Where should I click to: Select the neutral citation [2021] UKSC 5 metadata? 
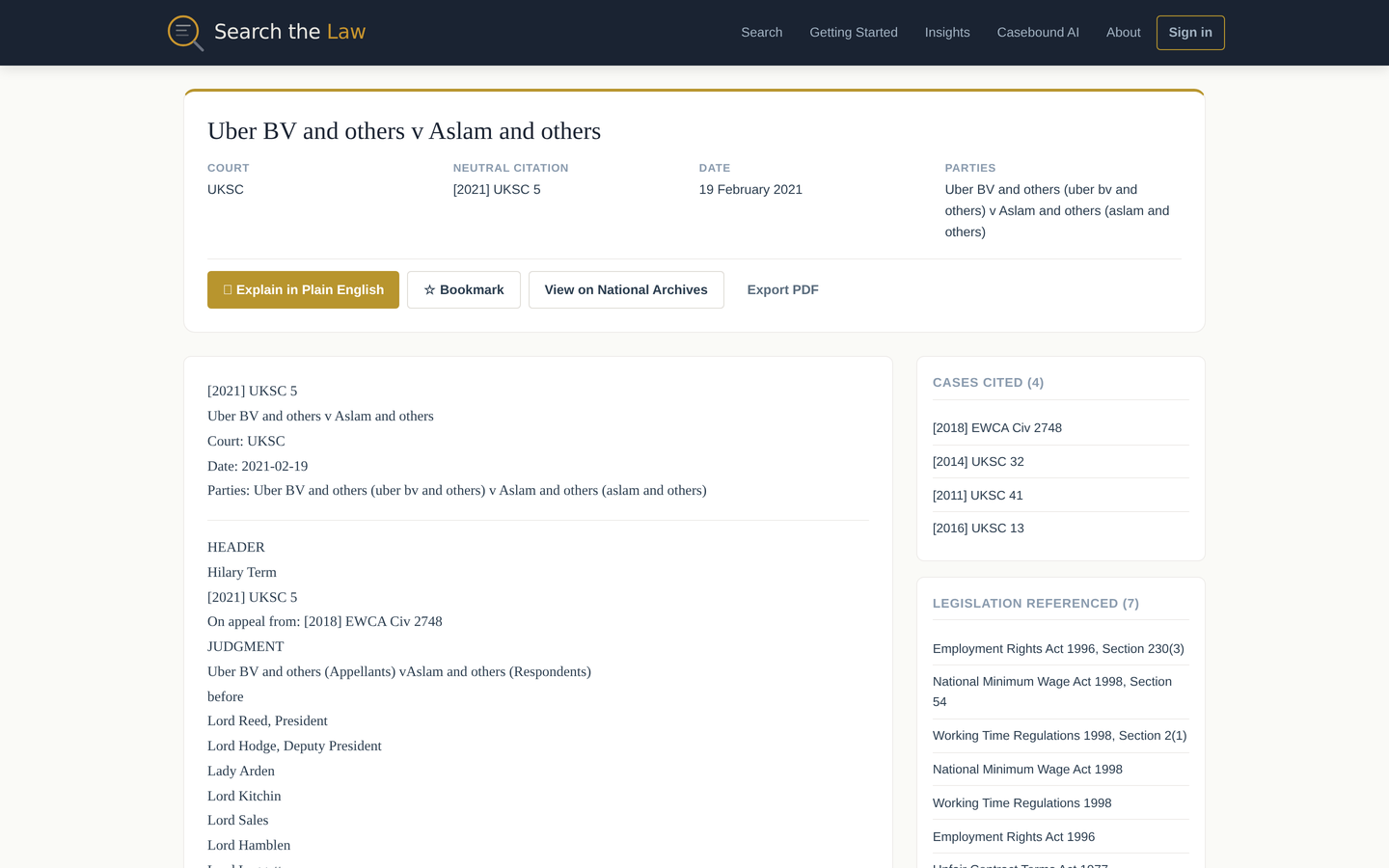pyautogui.click(x=496, y=190)
